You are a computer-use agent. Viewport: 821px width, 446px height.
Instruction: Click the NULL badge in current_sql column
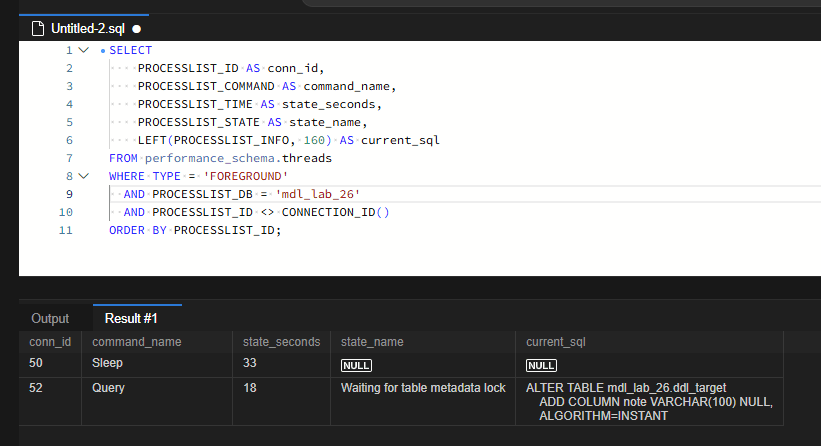(541, 365)
